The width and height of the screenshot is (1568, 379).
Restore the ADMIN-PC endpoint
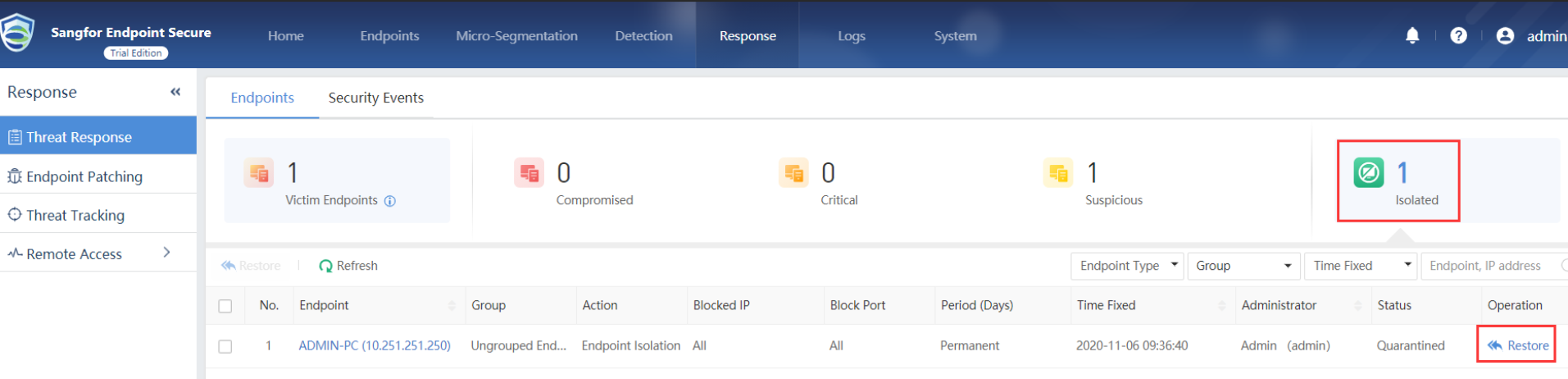1518,345
